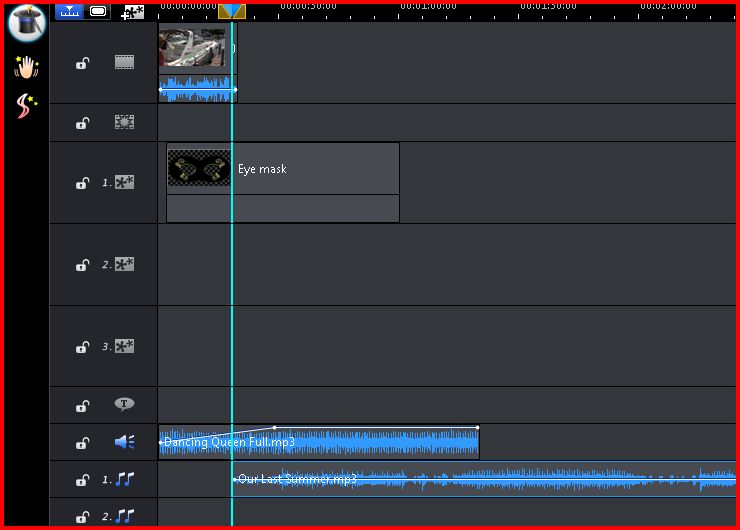Open the Magic Movie Wizard hat icon

[x=26, y=23]
